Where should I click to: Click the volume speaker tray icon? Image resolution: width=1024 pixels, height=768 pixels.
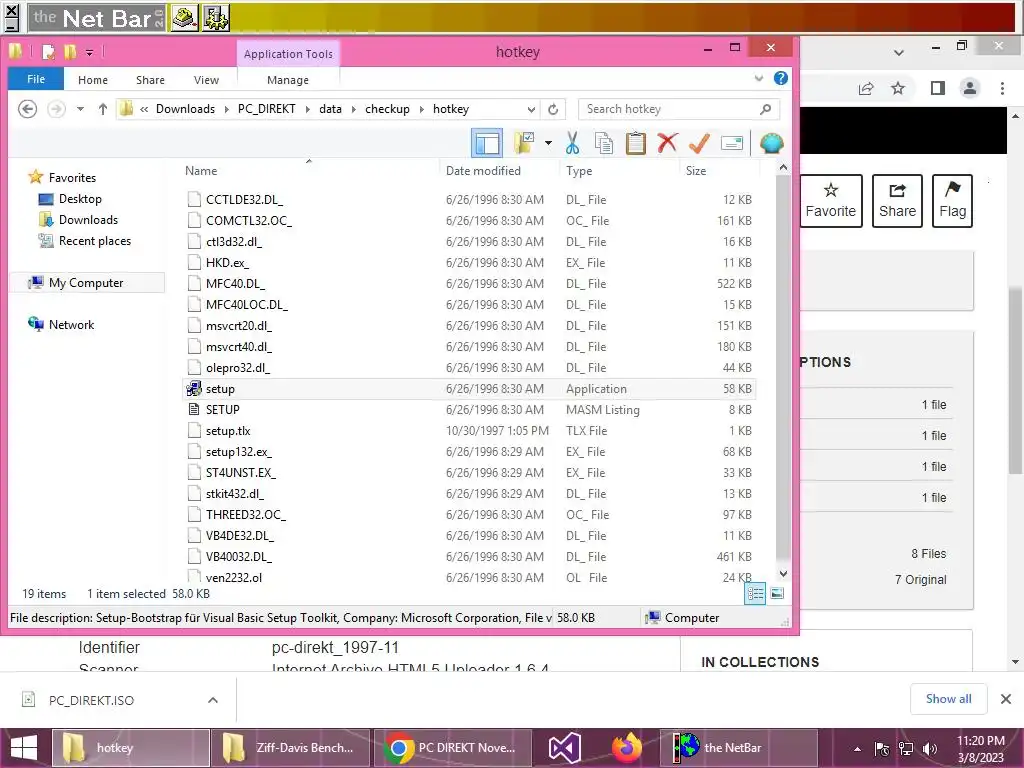(x=930, y=749)
